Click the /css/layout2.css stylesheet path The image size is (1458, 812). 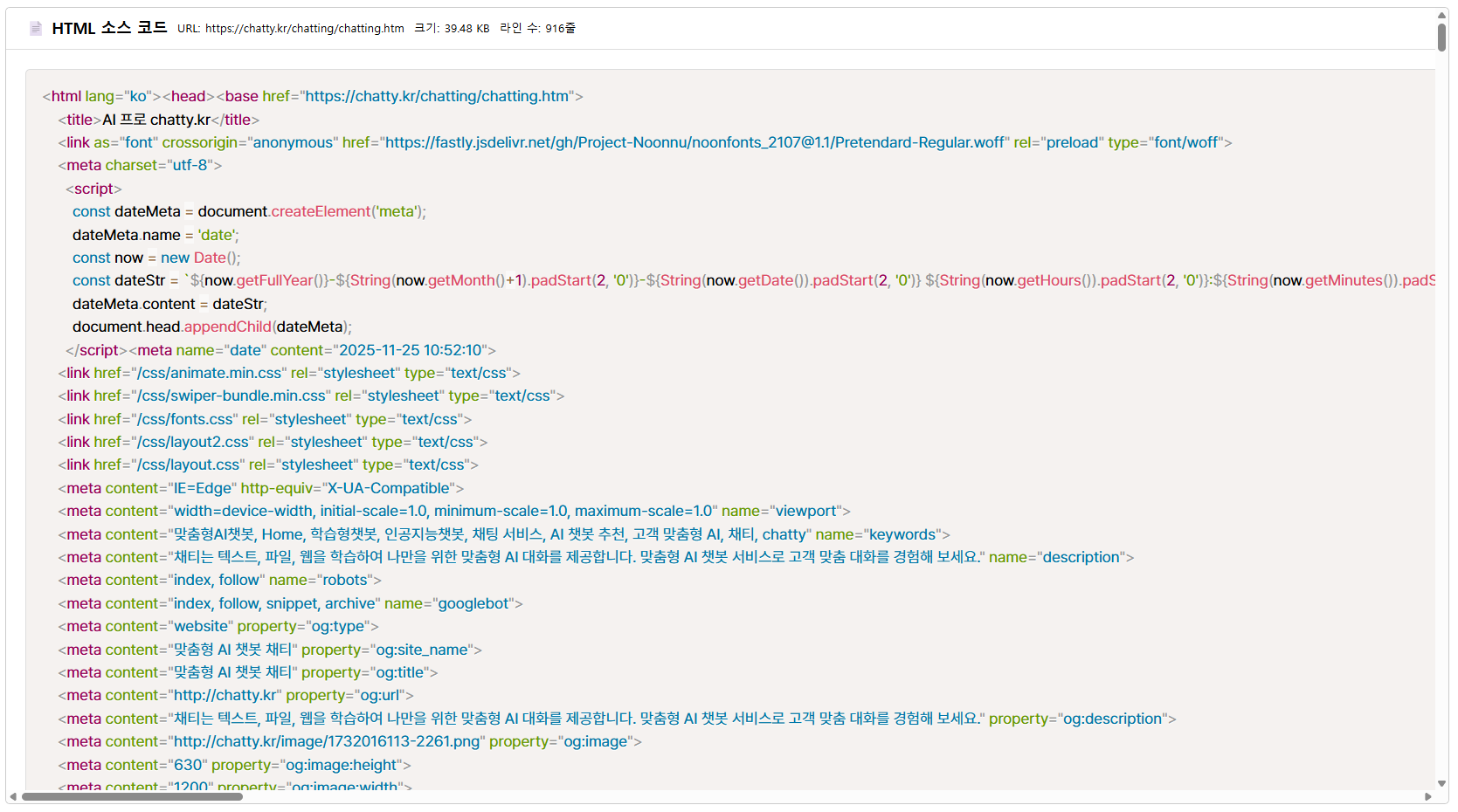(192, 442)
